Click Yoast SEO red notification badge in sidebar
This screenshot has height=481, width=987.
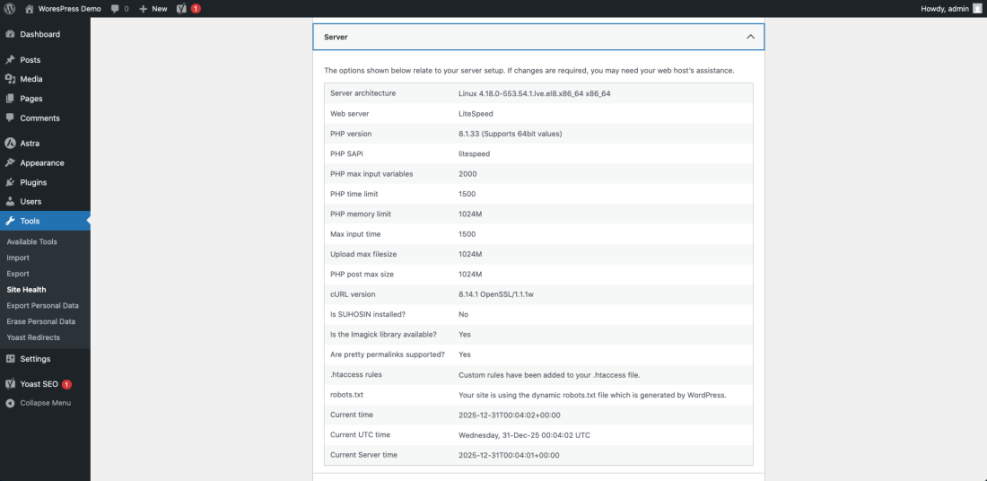(67, 384)
